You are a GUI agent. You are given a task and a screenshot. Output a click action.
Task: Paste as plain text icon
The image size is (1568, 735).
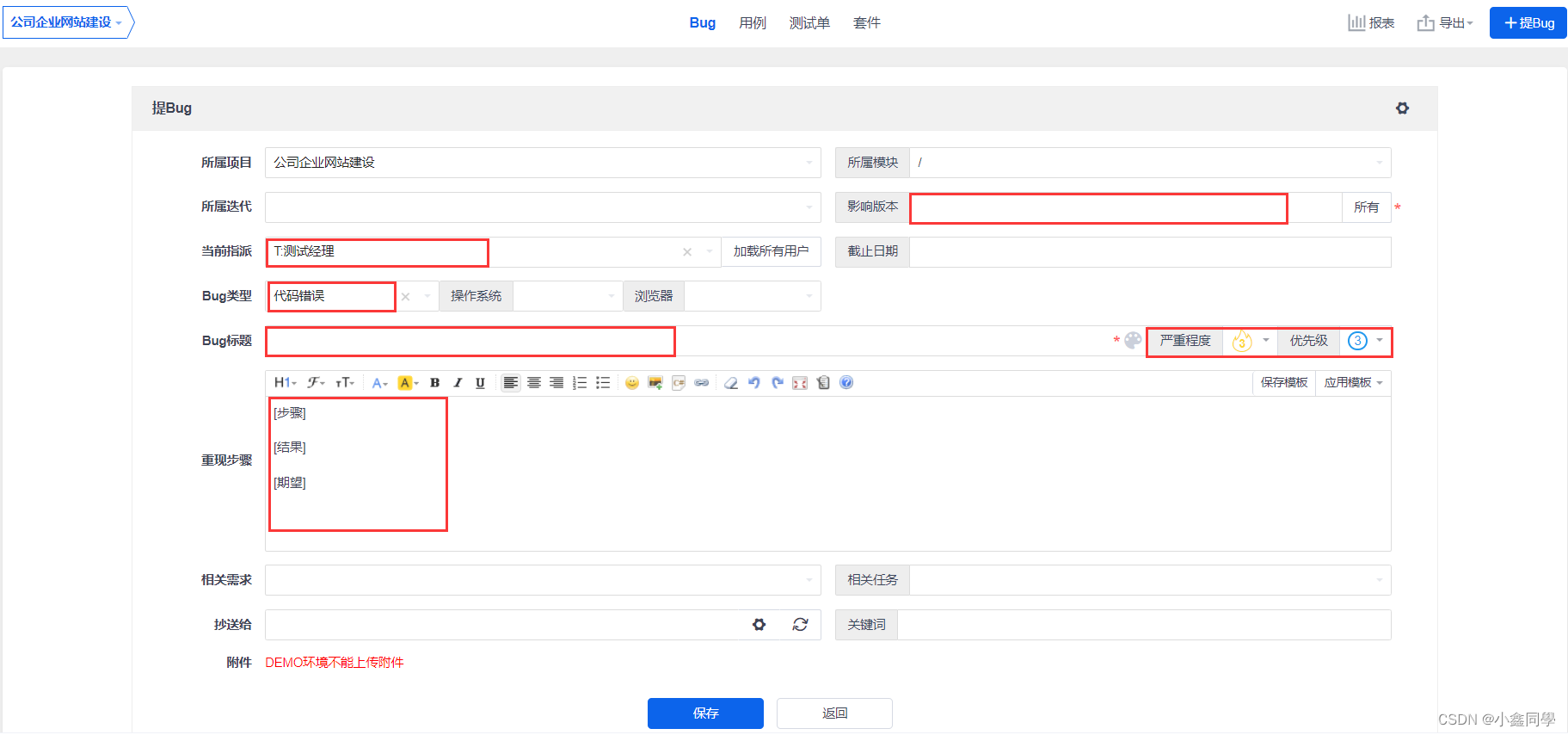pyautogui.click(x=823, y=383)
